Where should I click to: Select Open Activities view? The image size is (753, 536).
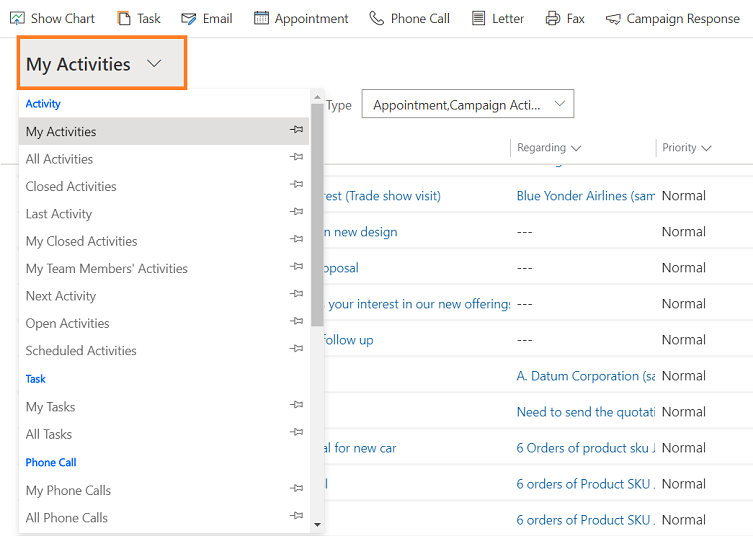(x=164, y=323)
